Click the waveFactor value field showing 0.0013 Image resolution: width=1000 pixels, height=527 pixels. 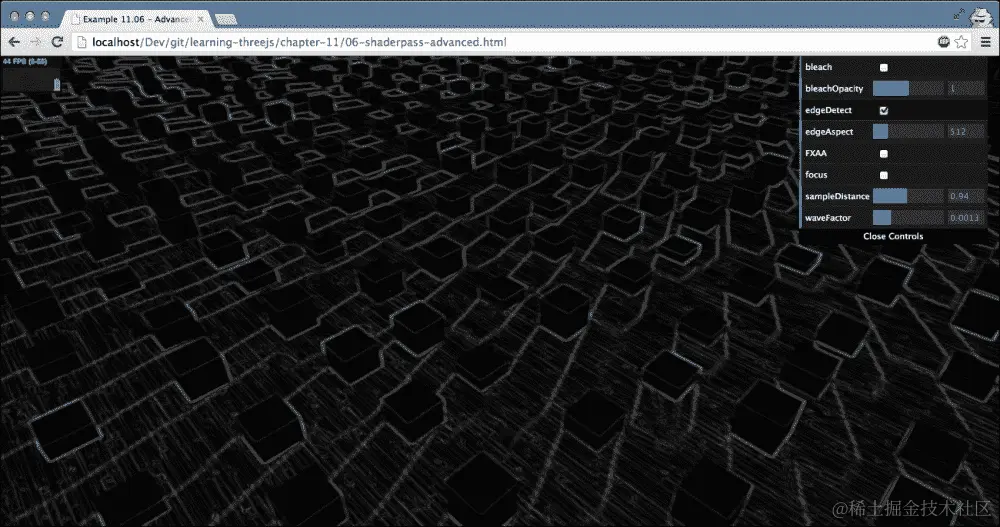click(965, 218)
